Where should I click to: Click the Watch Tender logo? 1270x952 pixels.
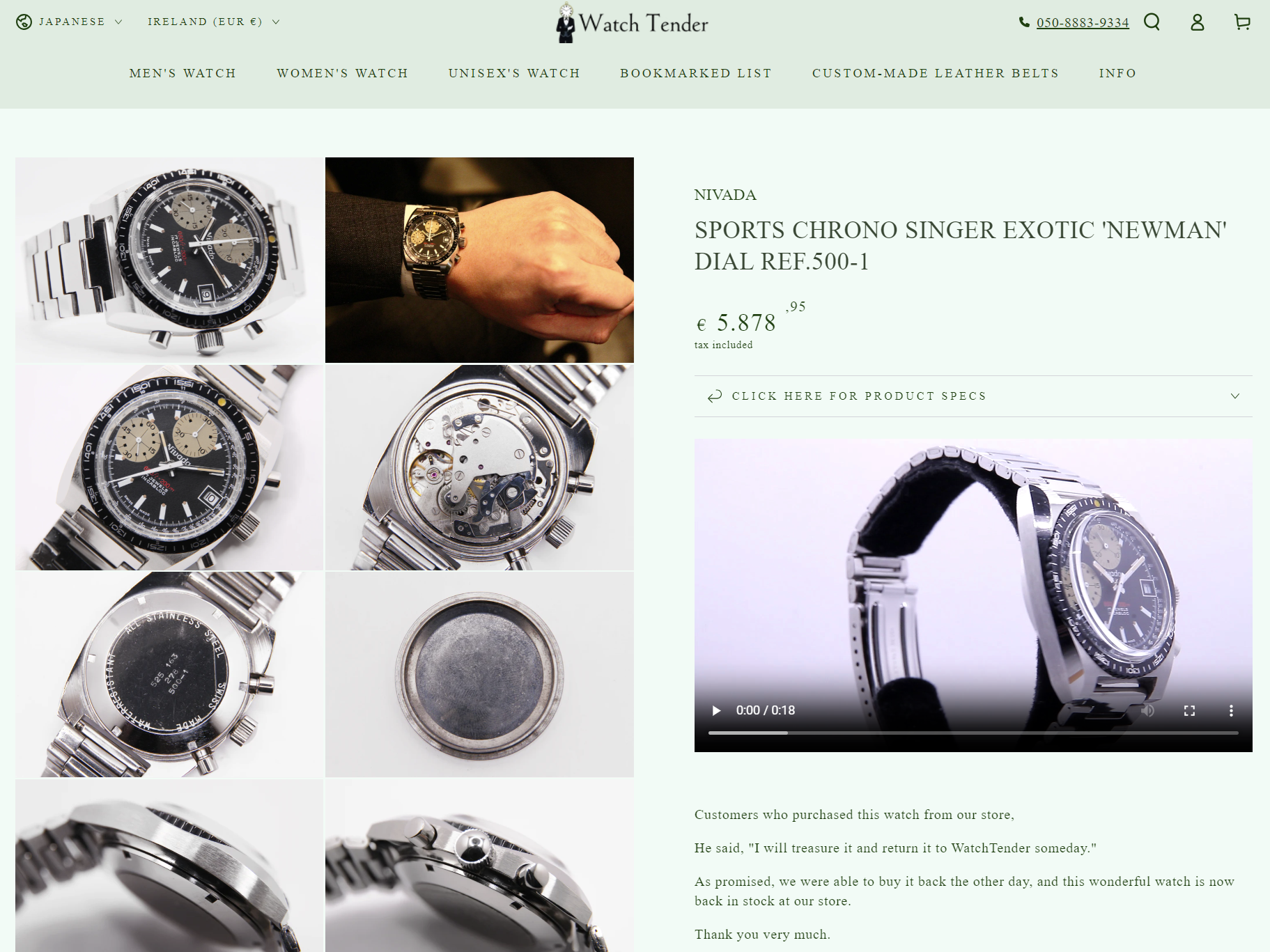click(633, 23)
